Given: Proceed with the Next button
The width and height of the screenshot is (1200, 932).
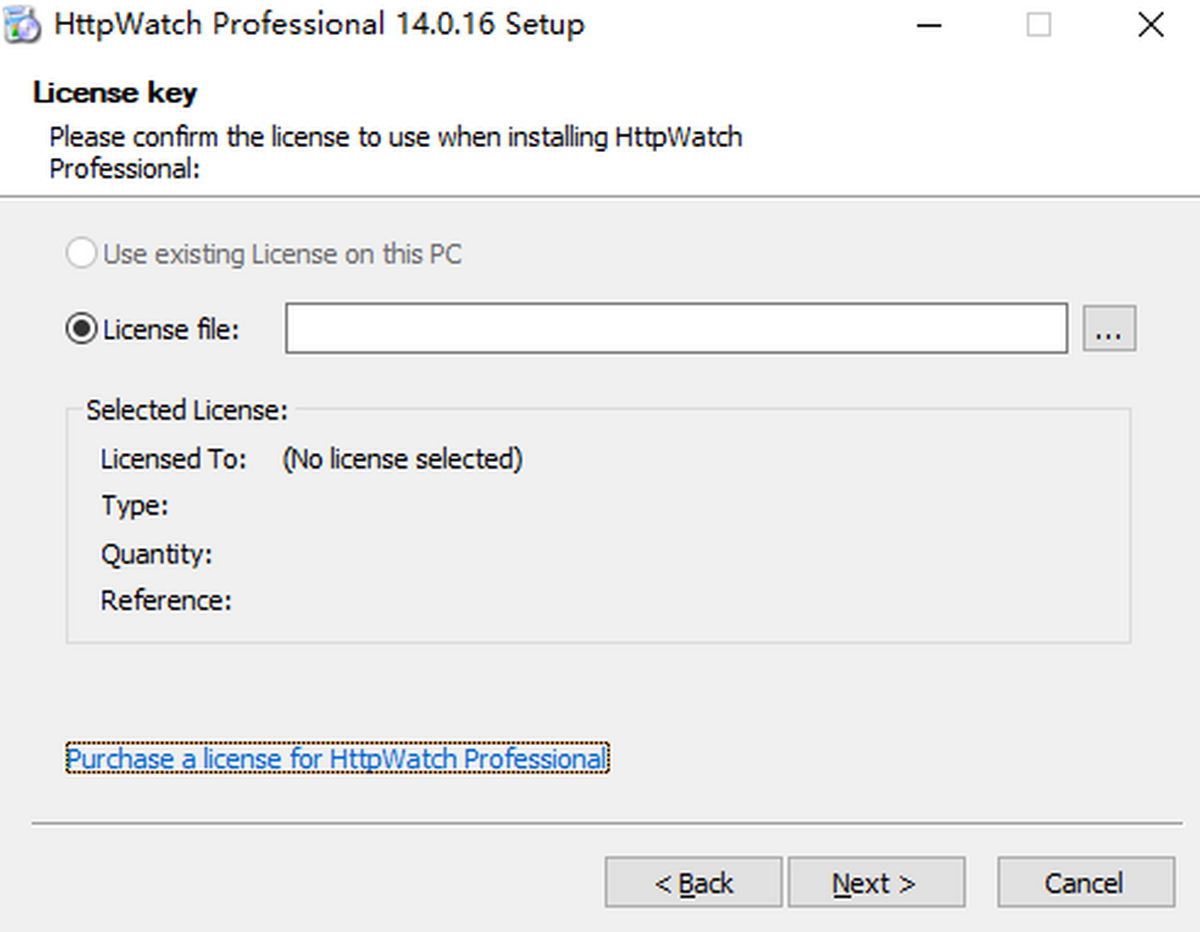Looking at the screenshot, I should click(x=876, y=883).
